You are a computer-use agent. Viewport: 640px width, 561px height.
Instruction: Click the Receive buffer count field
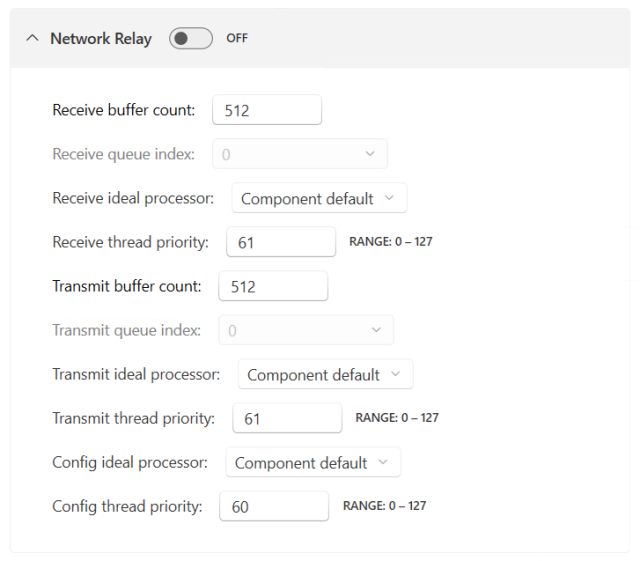pyautogui.click(x=267, y=110)
